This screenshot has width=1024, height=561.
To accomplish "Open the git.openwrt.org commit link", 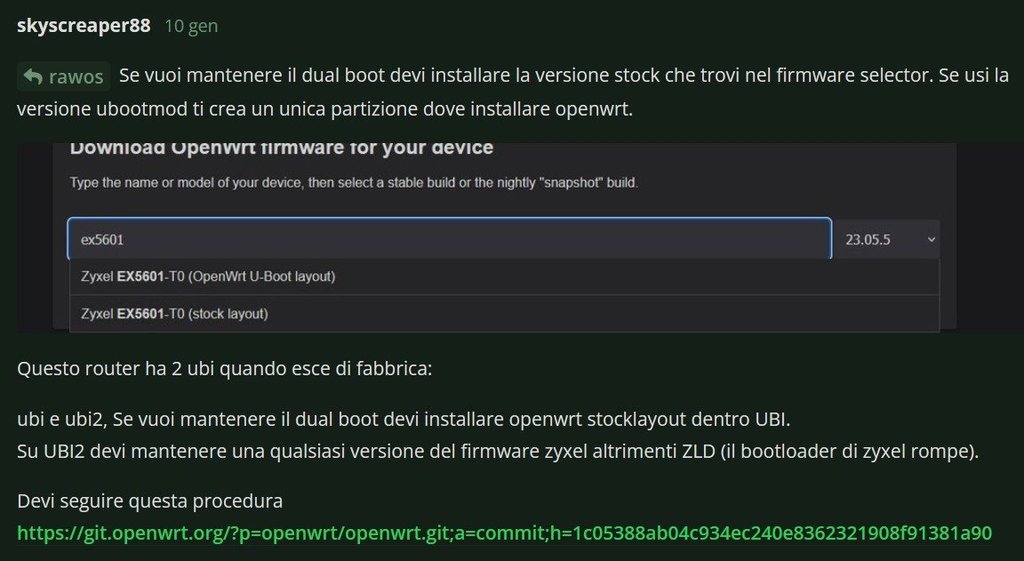I will (x=504, y=532).
